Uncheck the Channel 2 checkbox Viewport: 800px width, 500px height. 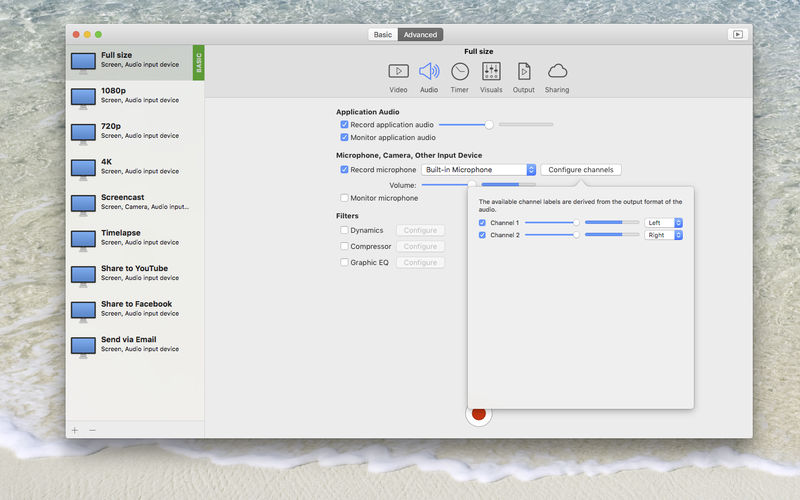pyautogui.click(x=482, y=235)
